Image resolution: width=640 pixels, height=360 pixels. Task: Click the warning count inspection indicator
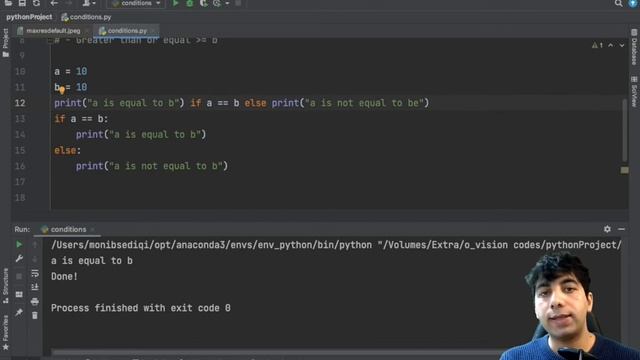[597, 45]
